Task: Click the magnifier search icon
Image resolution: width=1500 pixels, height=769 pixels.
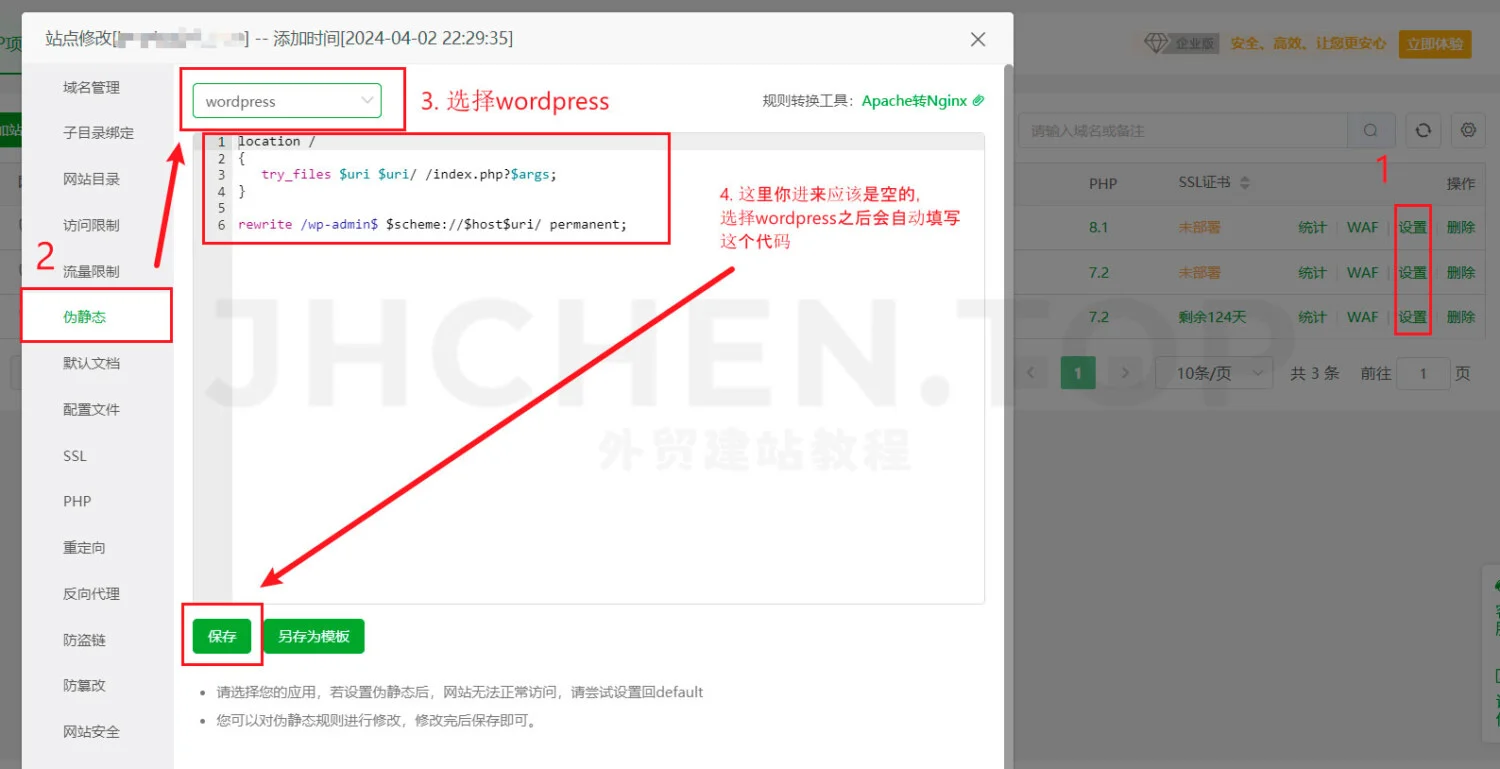Action: point(1371,131)
